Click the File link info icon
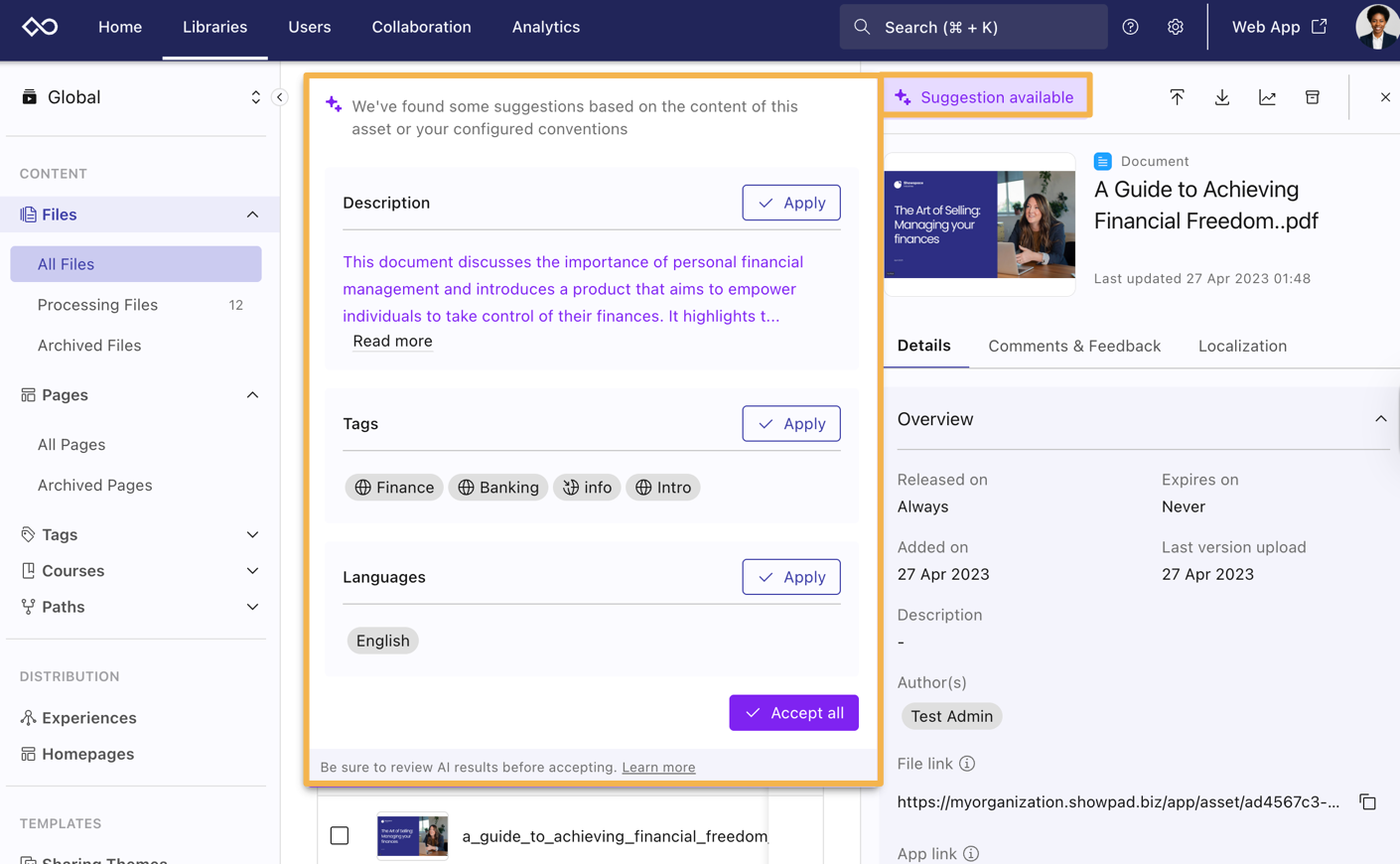The image size is (1400, 864). point(967,764)
